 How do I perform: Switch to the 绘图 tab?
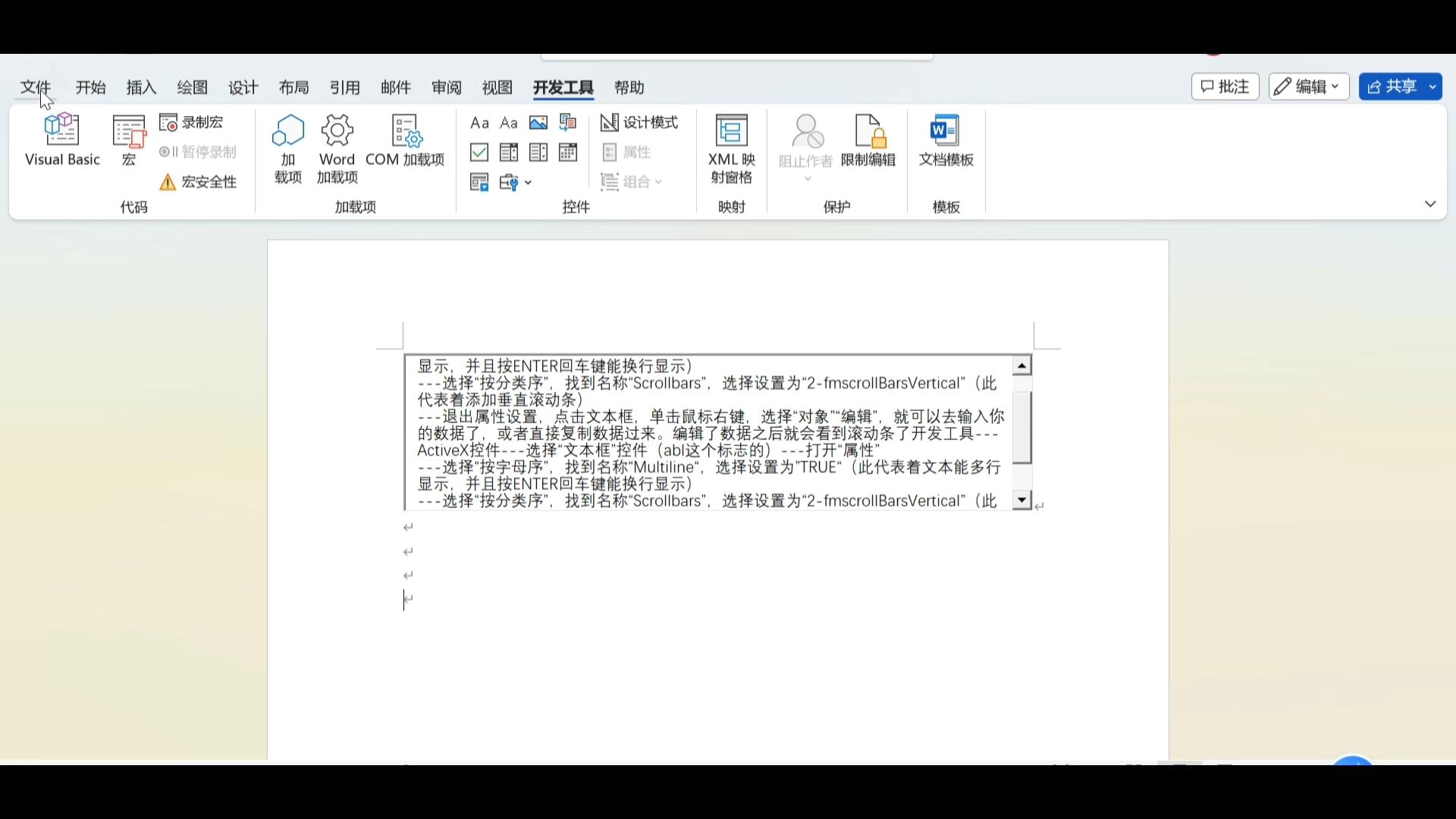[x=193, y=87]
